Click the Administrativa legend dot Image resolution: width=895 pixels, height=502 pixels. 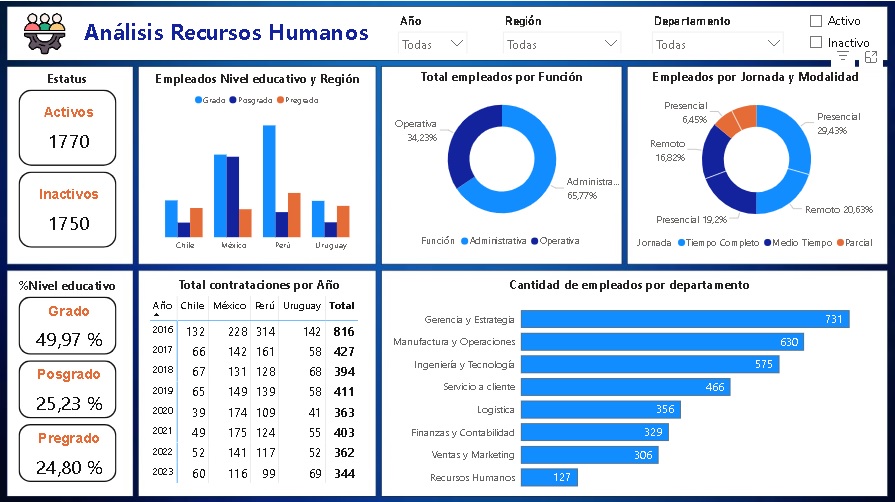point(463,241)
